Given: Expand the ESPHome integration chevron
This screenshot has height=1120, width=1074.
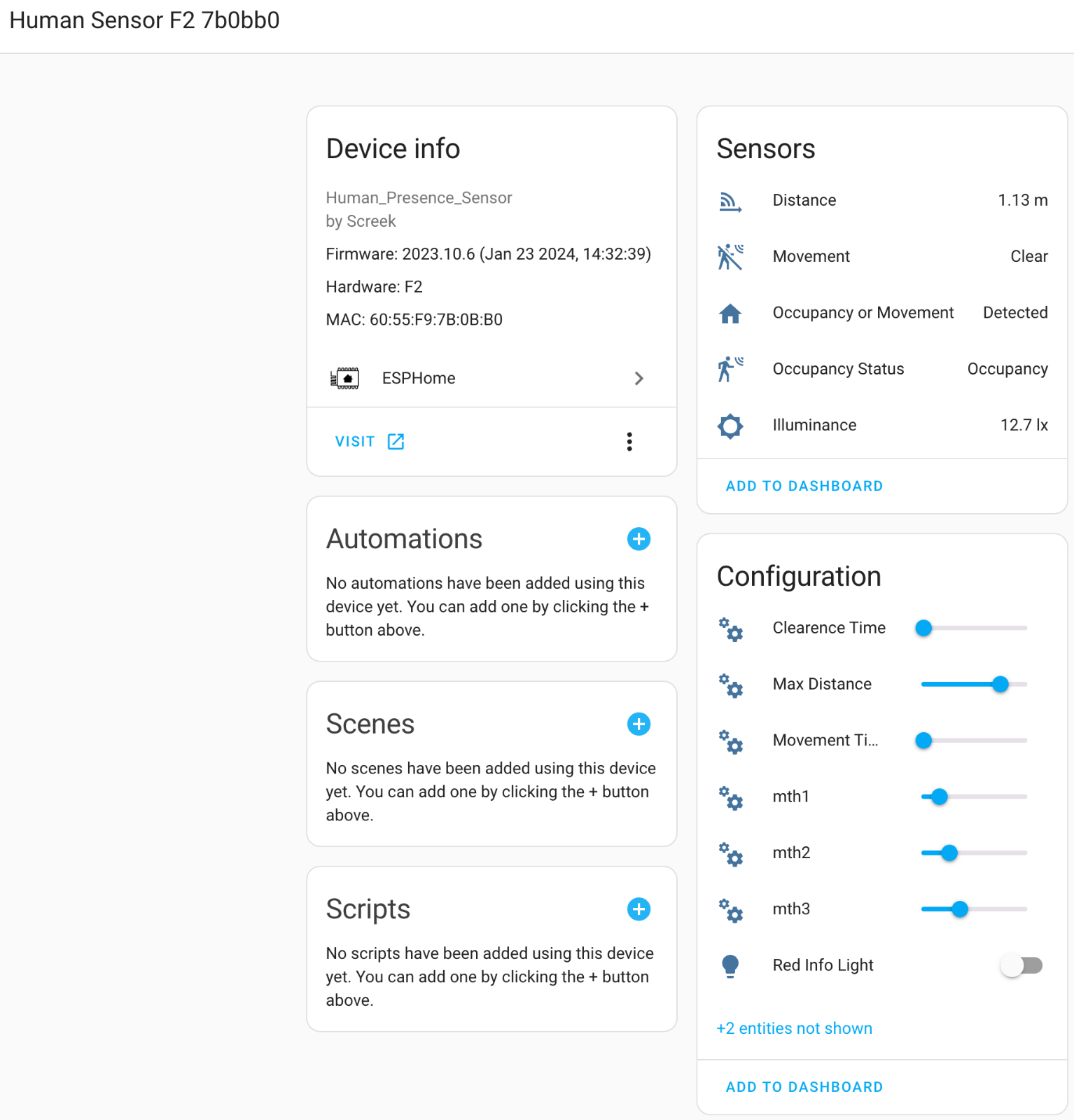Looking at the screenshot, I should tap(639, 379).
